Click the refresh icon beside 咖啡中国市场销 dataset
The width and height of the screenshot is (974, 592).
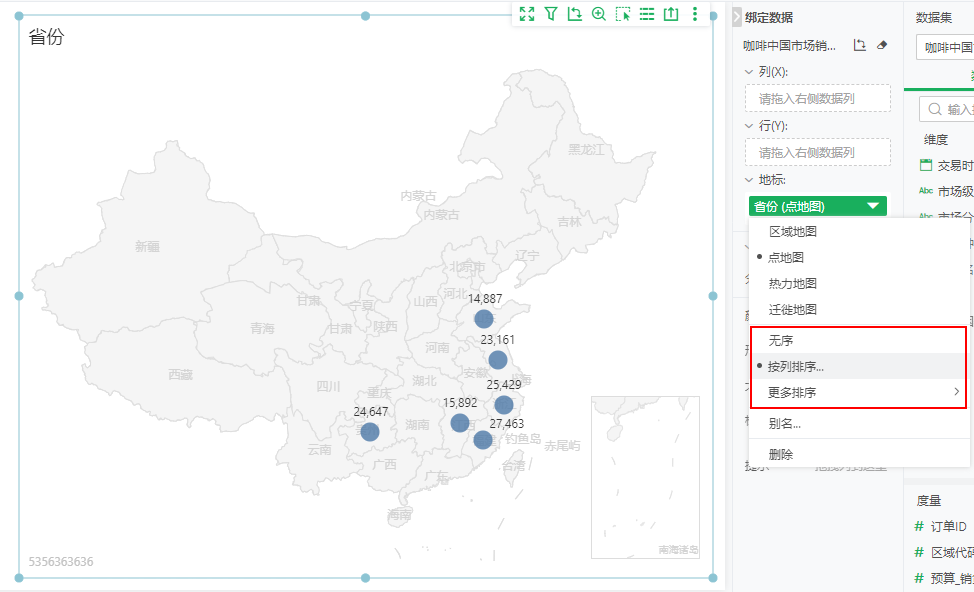[x=861, y=45]
